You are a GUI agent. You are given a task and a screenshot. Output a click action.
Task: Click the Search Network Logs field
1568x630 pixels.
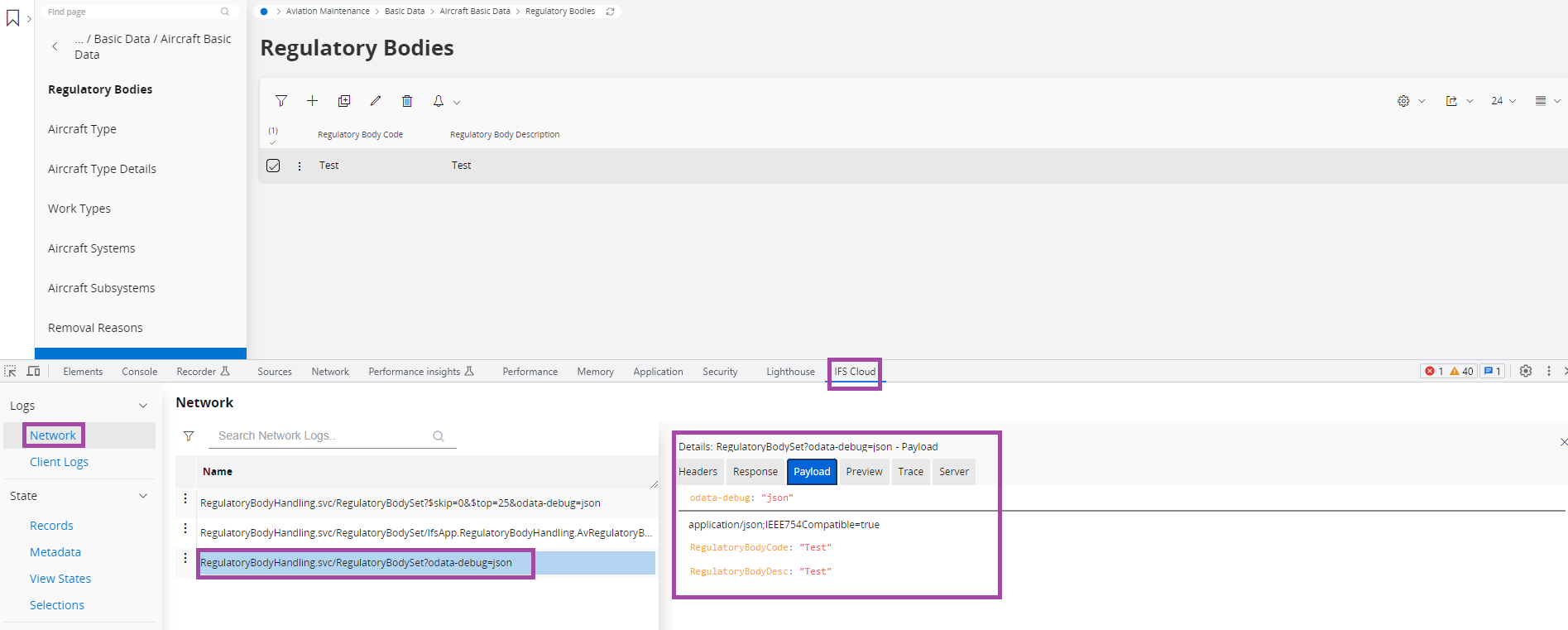[323, 435]
